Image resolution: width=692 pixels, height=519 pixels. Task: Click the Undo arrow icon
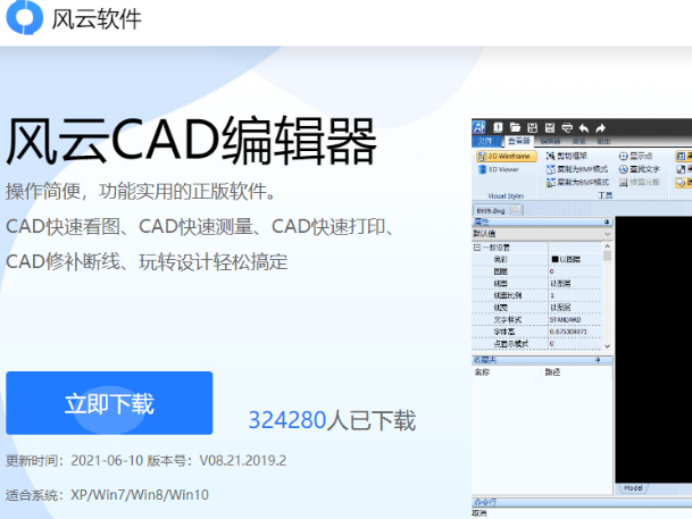[x=583, y=128]
